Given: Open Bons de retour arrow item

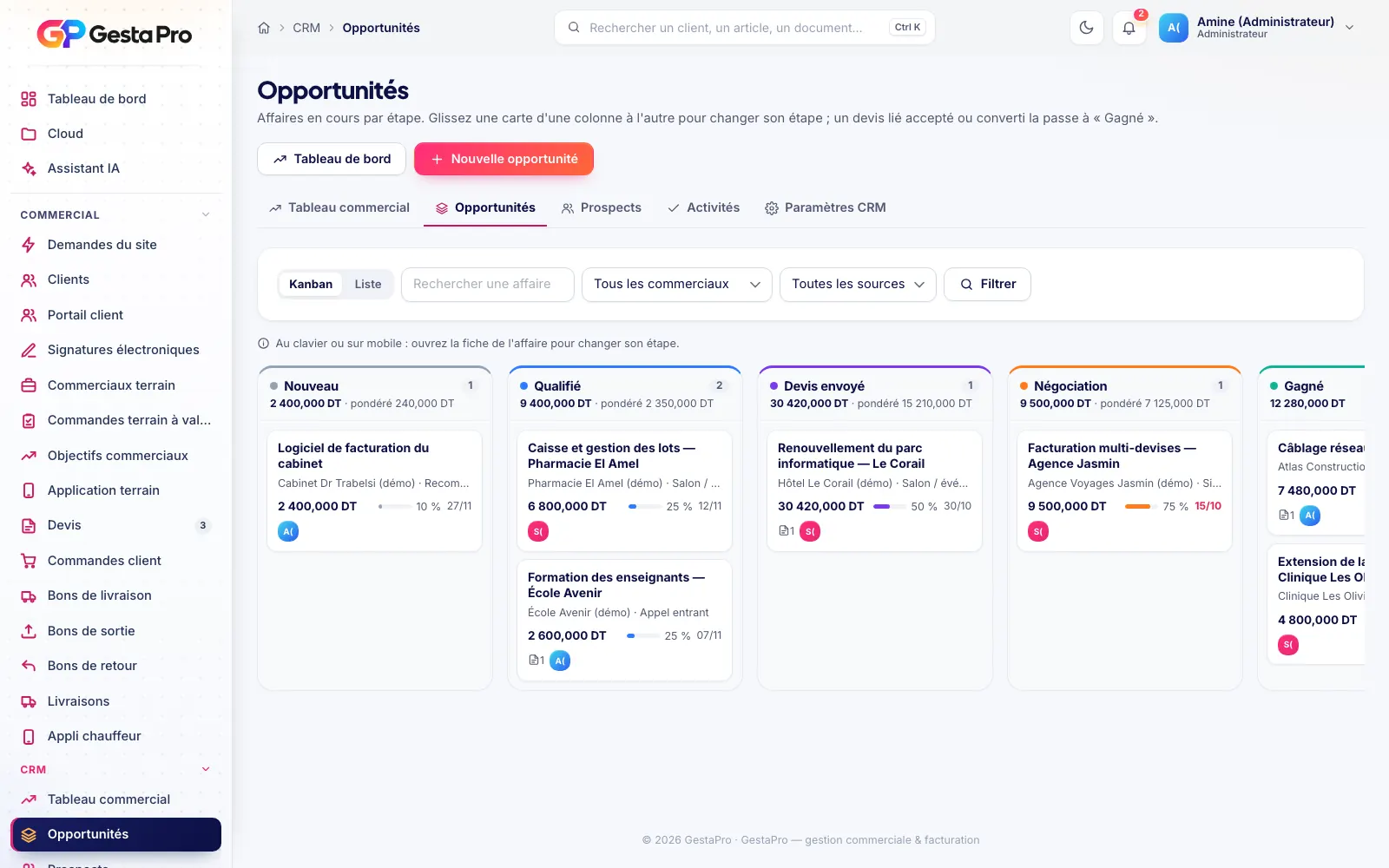Looking at the screenshot, I should coord(115,666).
